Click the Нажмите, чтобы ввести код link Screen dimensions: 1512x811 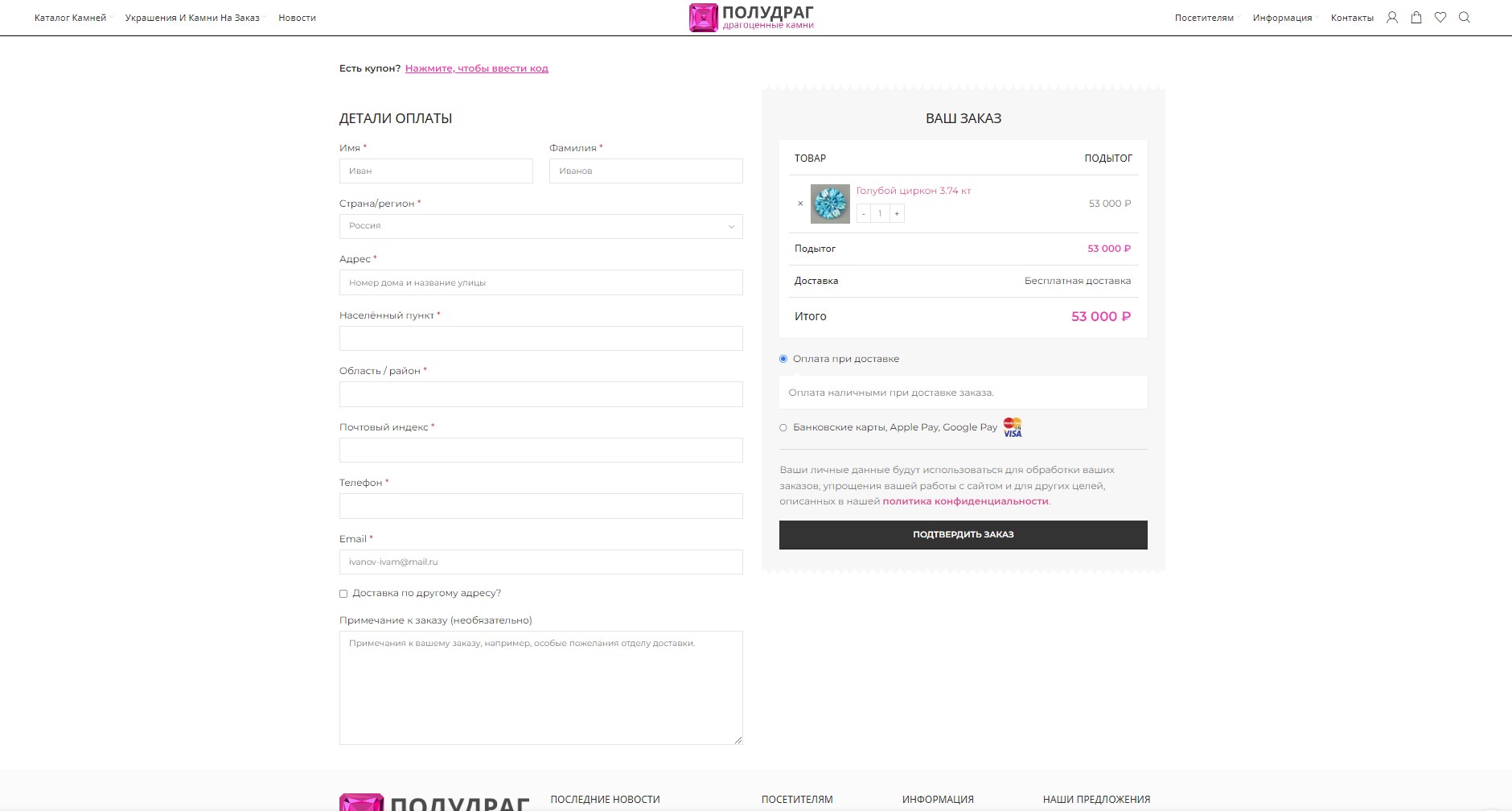click(x=477, y=68)
